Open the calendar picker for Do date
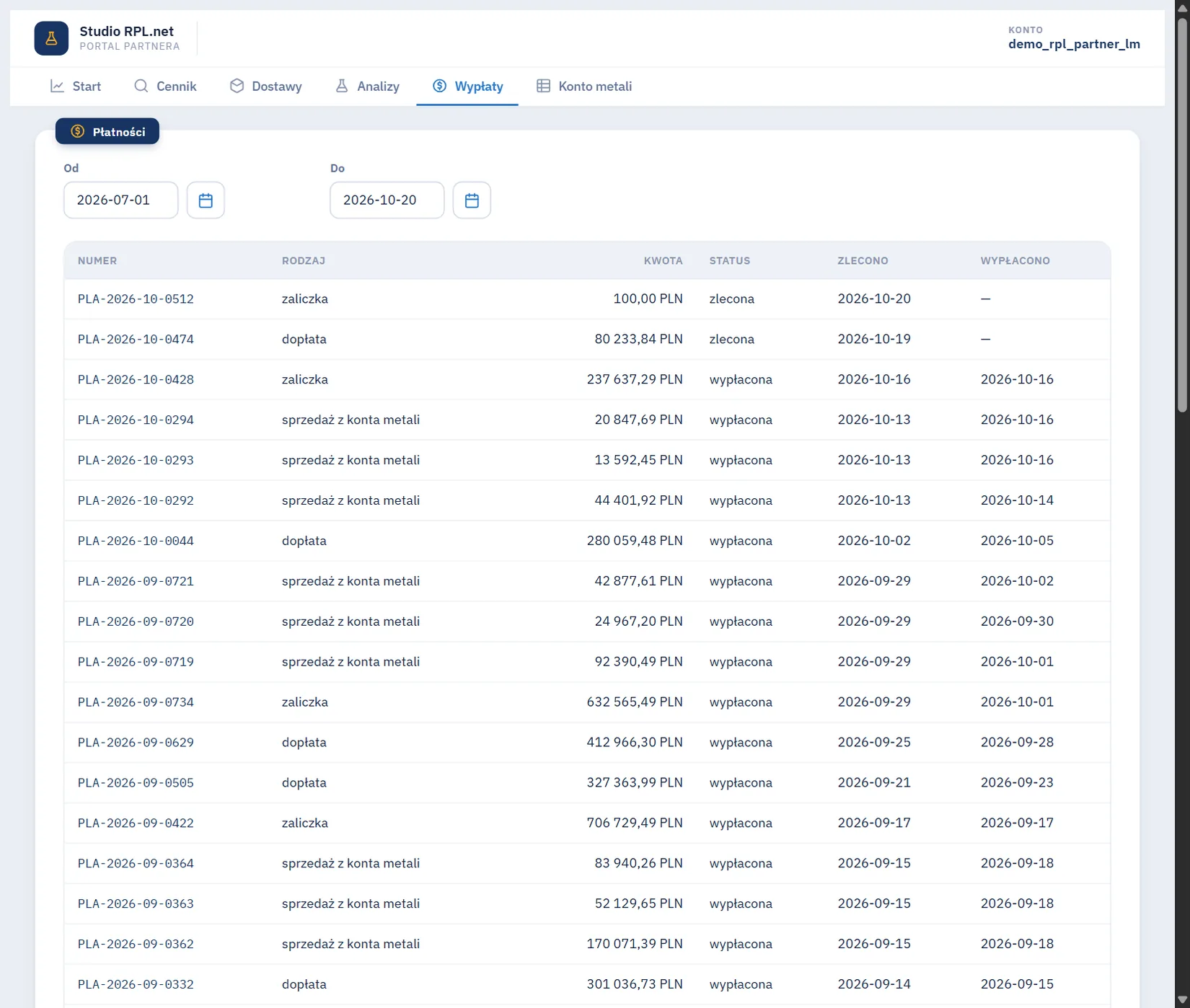Image resolution: width=1190 pixels, height=1008 pixels. coord(472,200)
